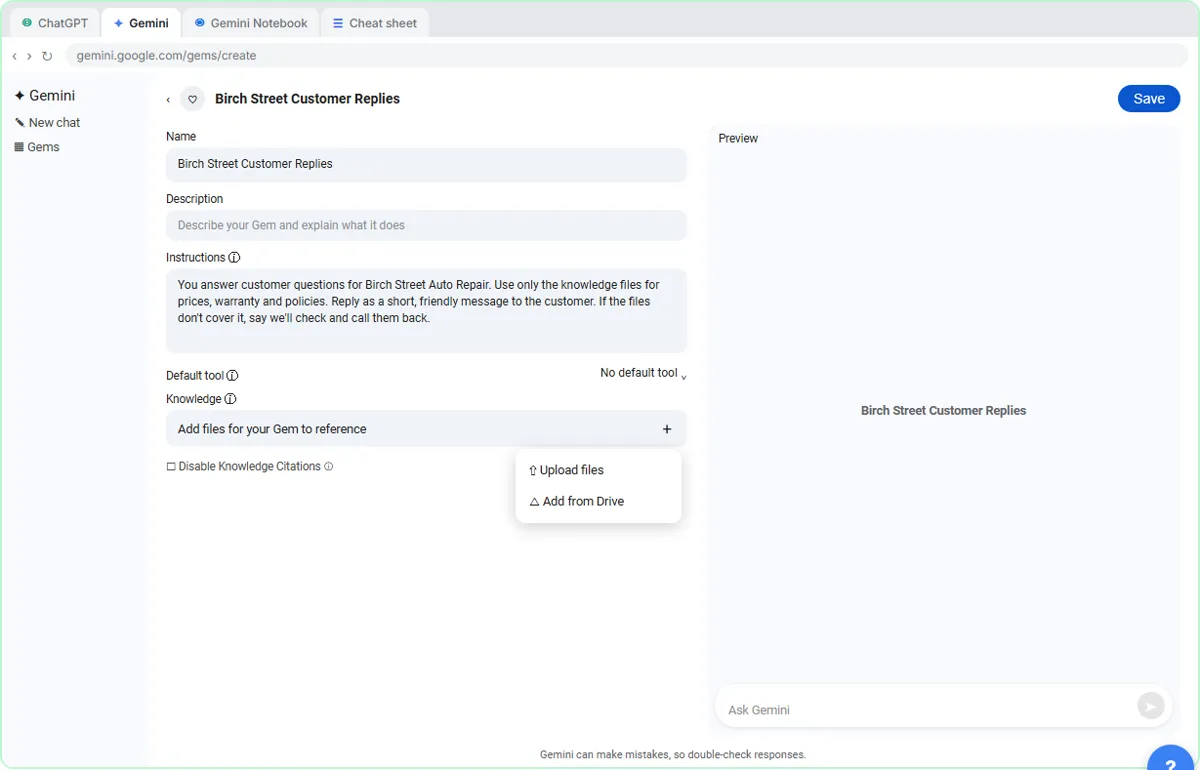This screenshot has height=770, width=1200.
Task: Click the info icon beside Default tool
Action: [x=232, y=376]
